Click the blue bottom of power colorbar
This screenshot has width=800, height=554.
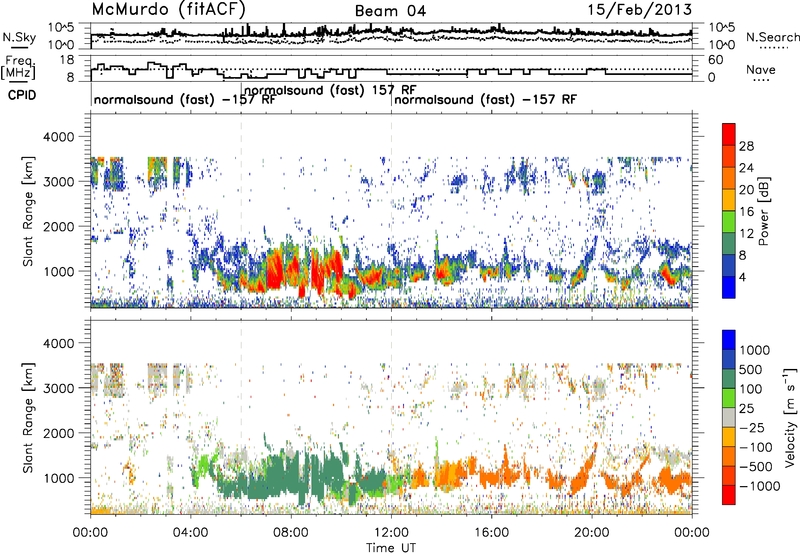click(x=729, y=288)
